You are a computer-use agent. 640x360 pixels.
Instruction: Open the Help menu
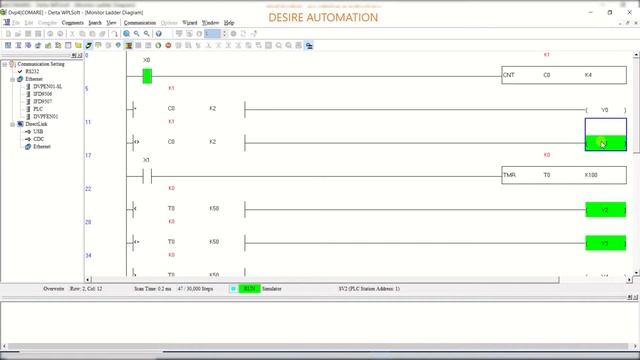(x=229, y=23)
